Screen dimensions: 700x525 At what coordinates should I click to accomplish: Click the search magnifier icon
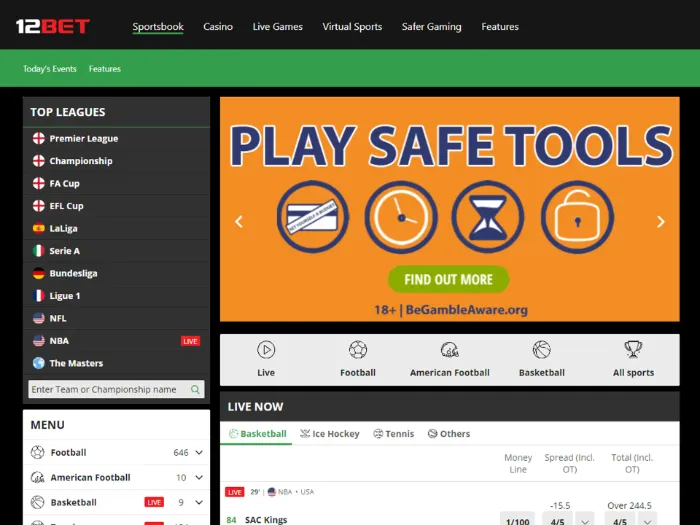pyautogui.click(x=195, y=389)
